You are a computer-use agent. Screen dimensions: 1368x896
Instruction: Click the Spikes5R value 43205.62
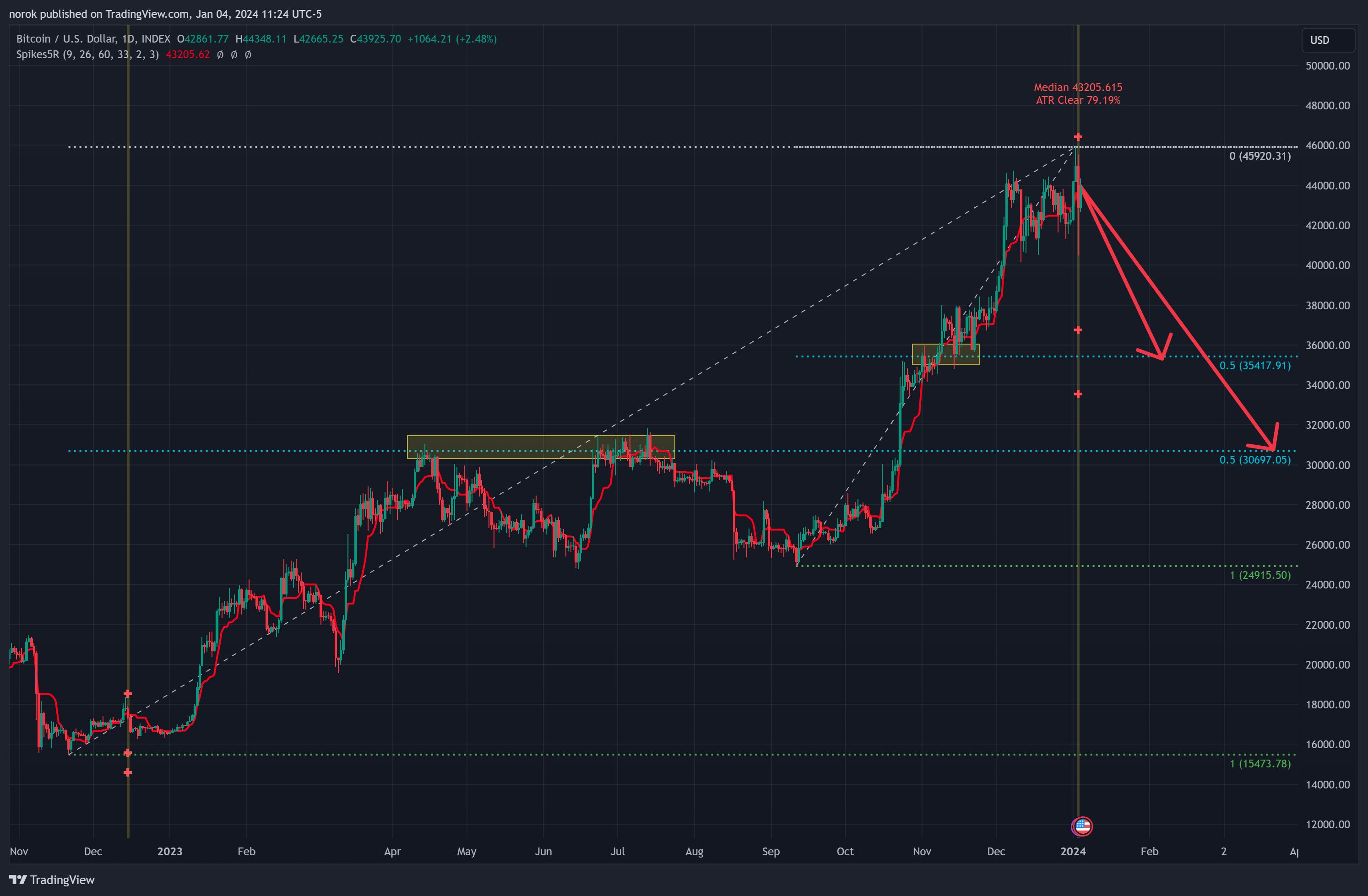187,54
